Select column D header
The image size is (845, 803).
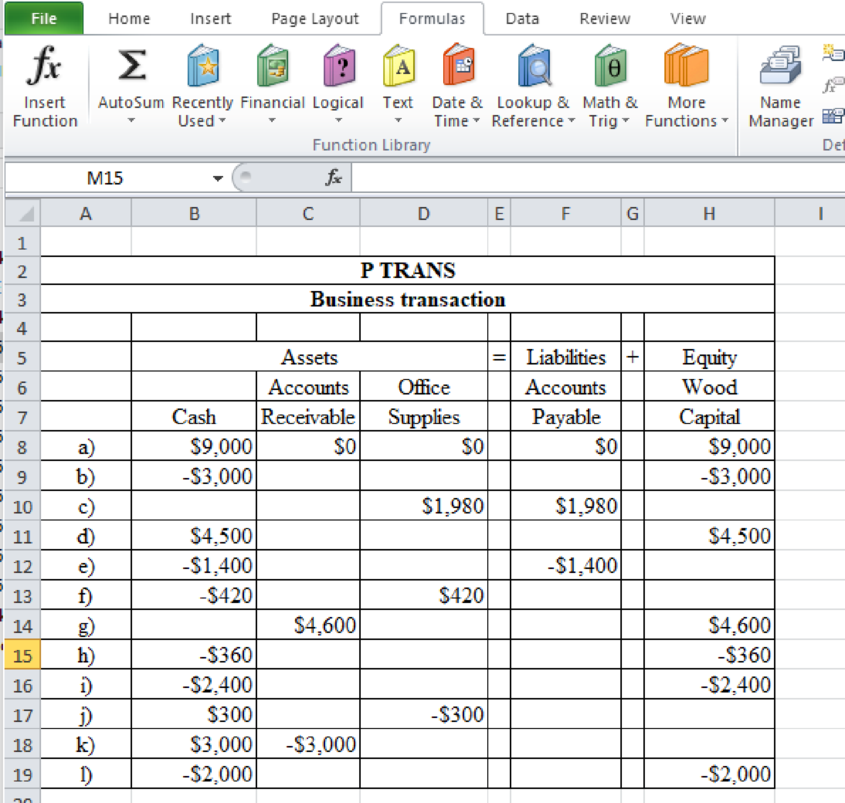[423, 213]
